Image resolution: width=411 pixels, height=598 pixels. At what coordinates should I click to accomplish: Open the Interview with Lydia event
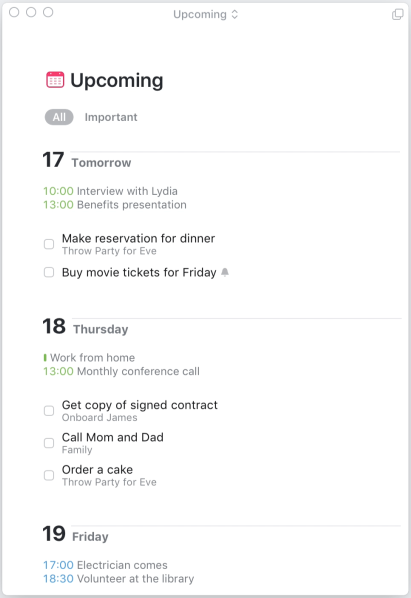point(110,191)
